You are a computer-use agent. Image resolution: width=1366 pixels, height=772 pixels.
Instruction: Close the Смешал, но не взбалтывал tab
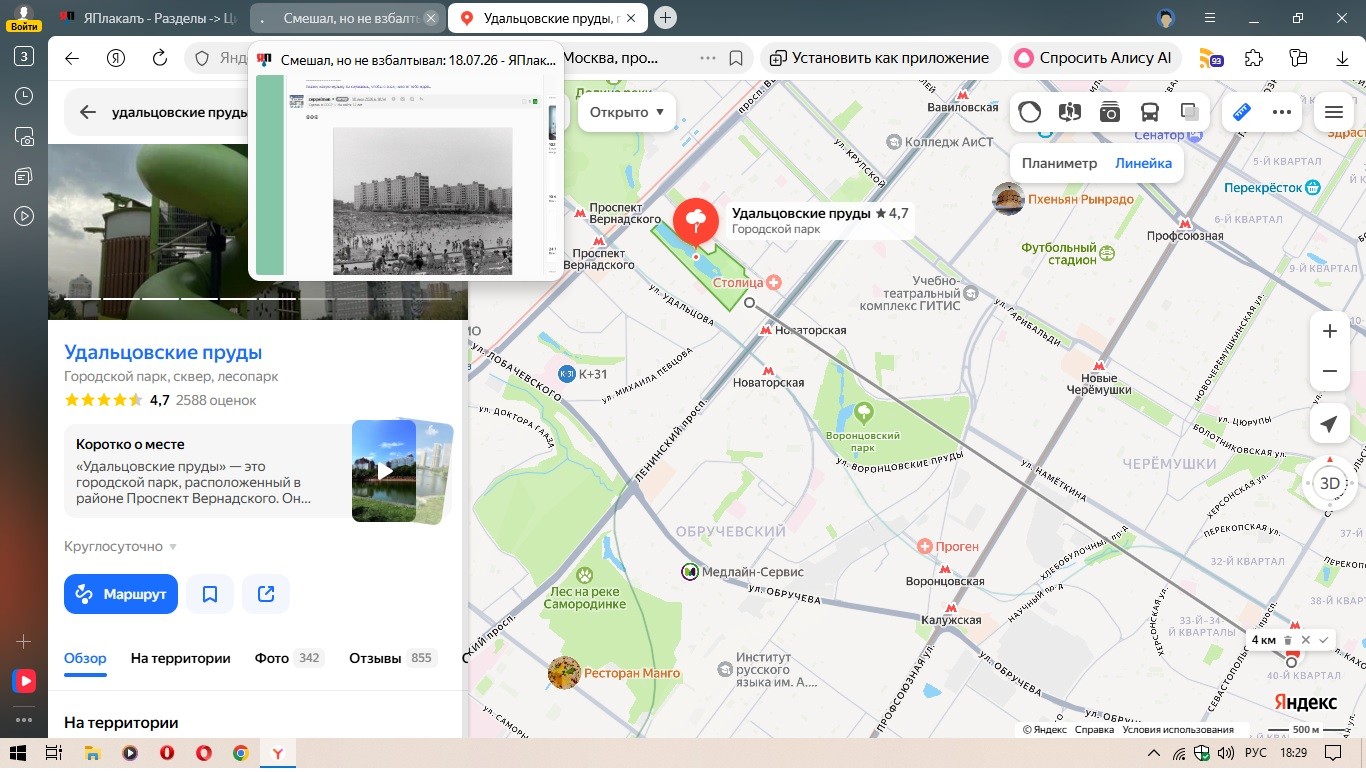pos(431,18)
